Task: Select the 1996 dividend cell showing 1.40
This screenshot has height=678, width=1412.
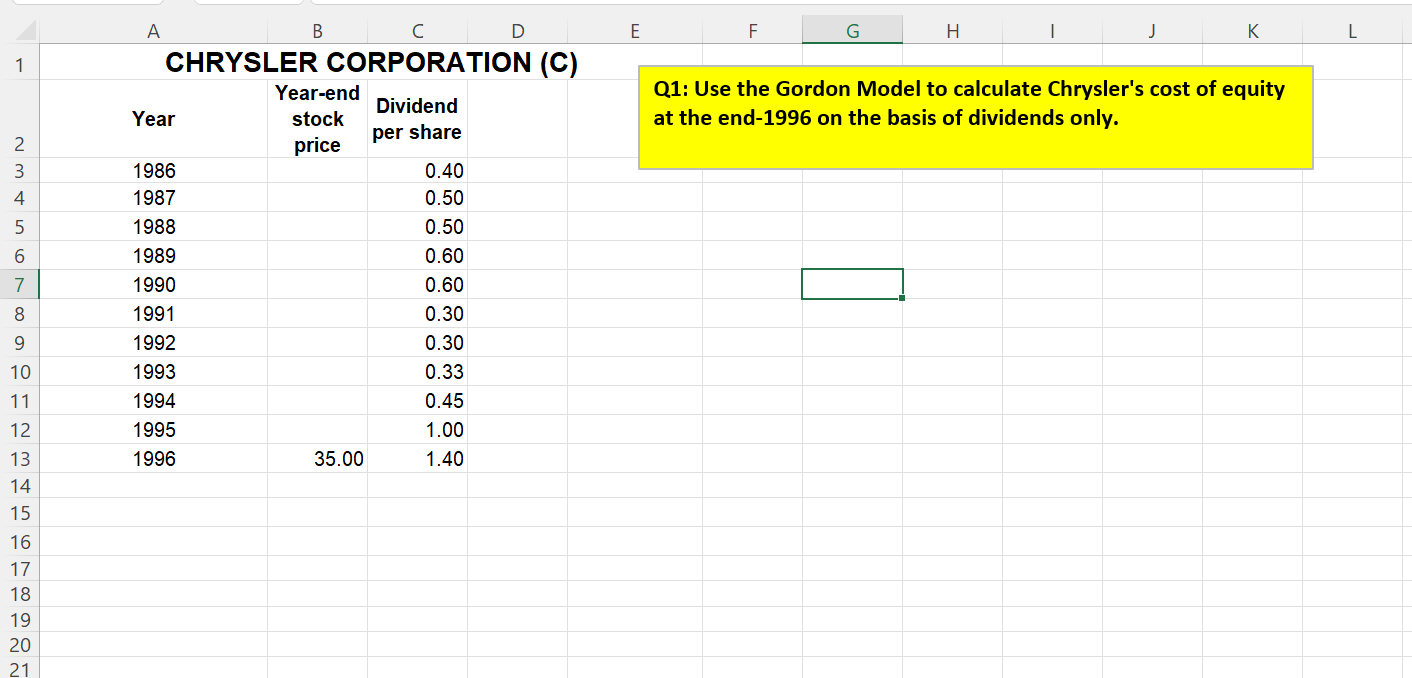Action: click(417, 458)
